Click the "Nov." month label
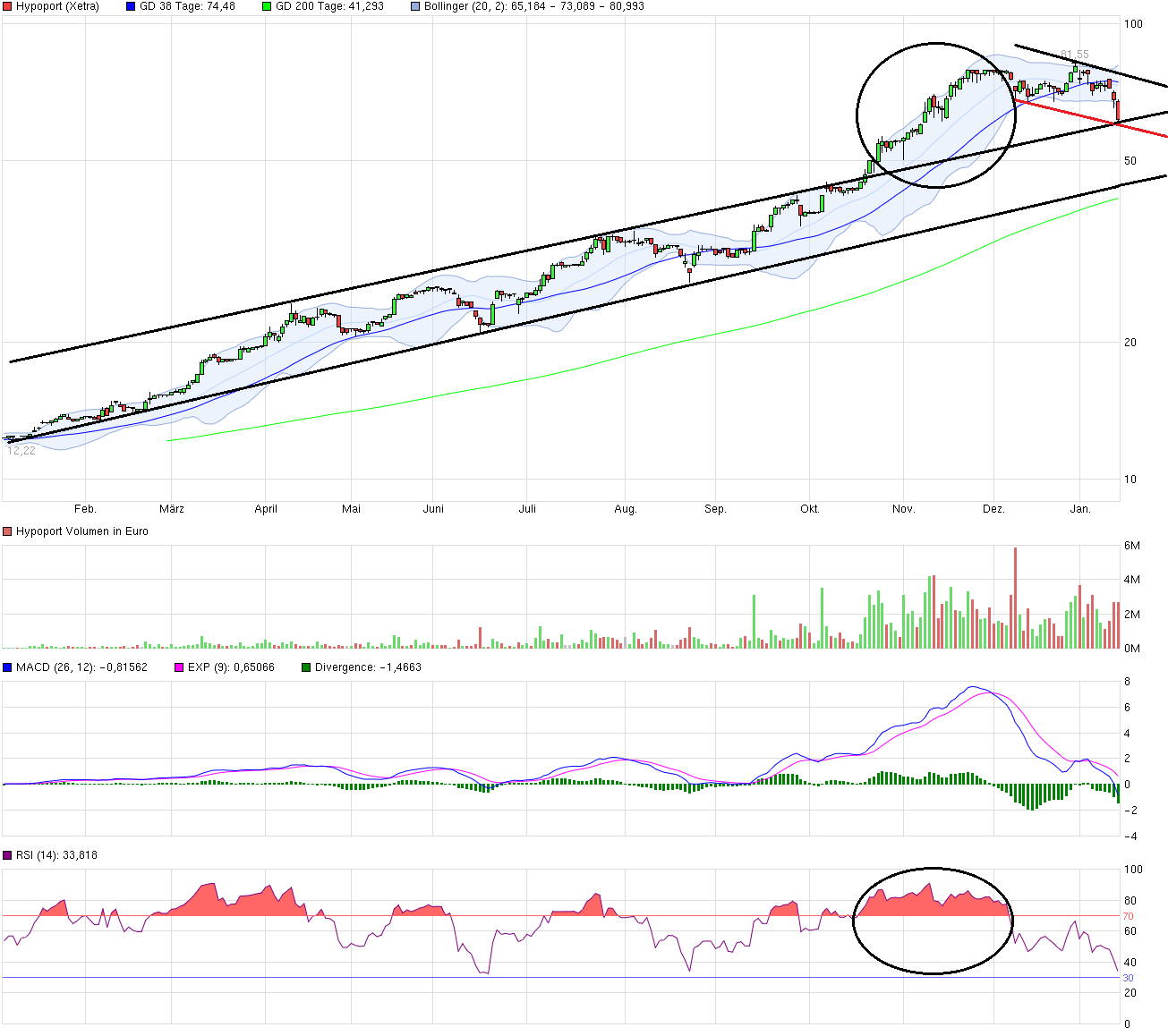Viewport: 1168px width, 1036px height. click(904, 509)
